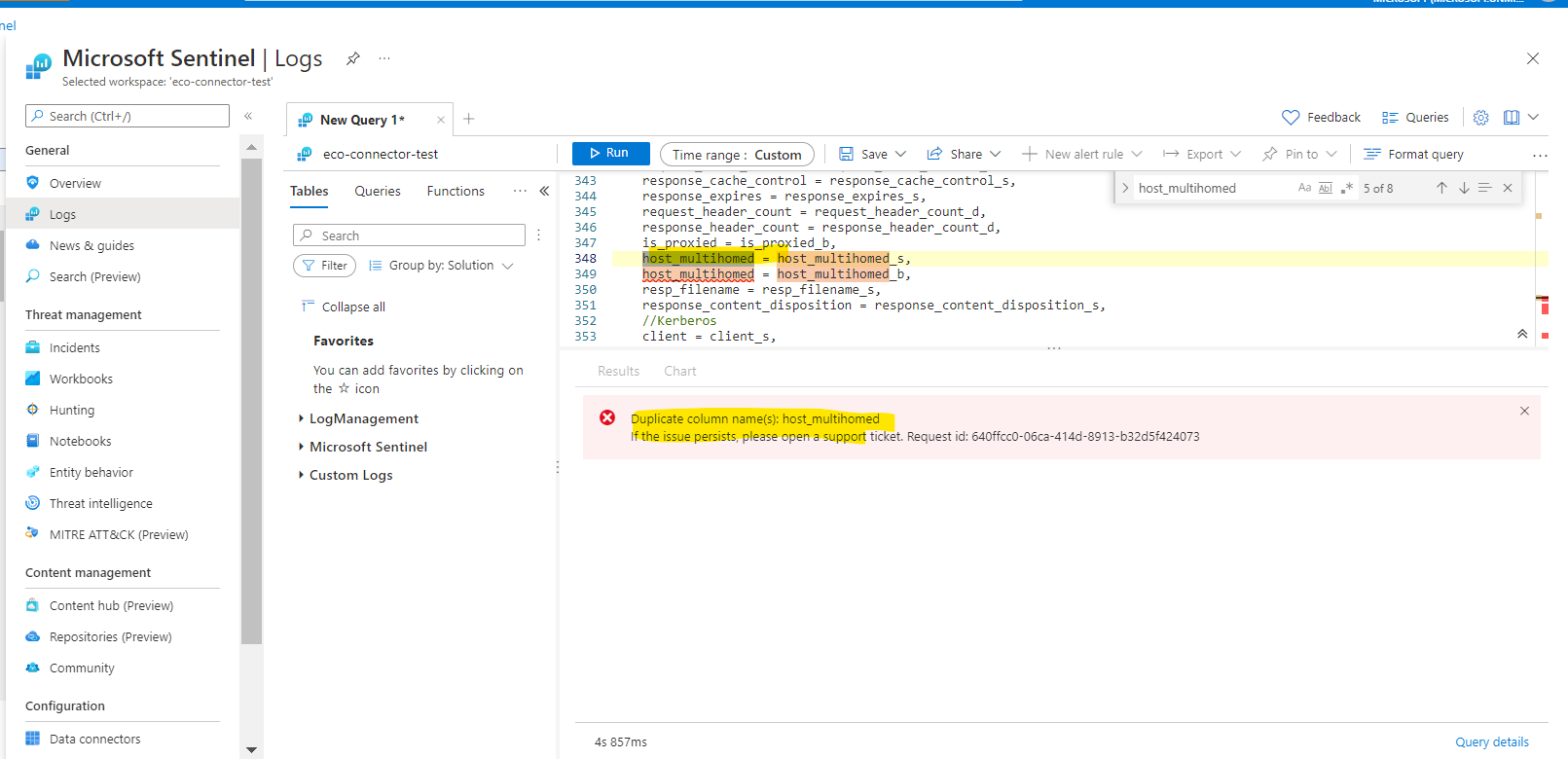Image resolution: width=1568 pixels, height=759 pixels.
Task: Open the Queries gallery
Action: [1415, 117]
